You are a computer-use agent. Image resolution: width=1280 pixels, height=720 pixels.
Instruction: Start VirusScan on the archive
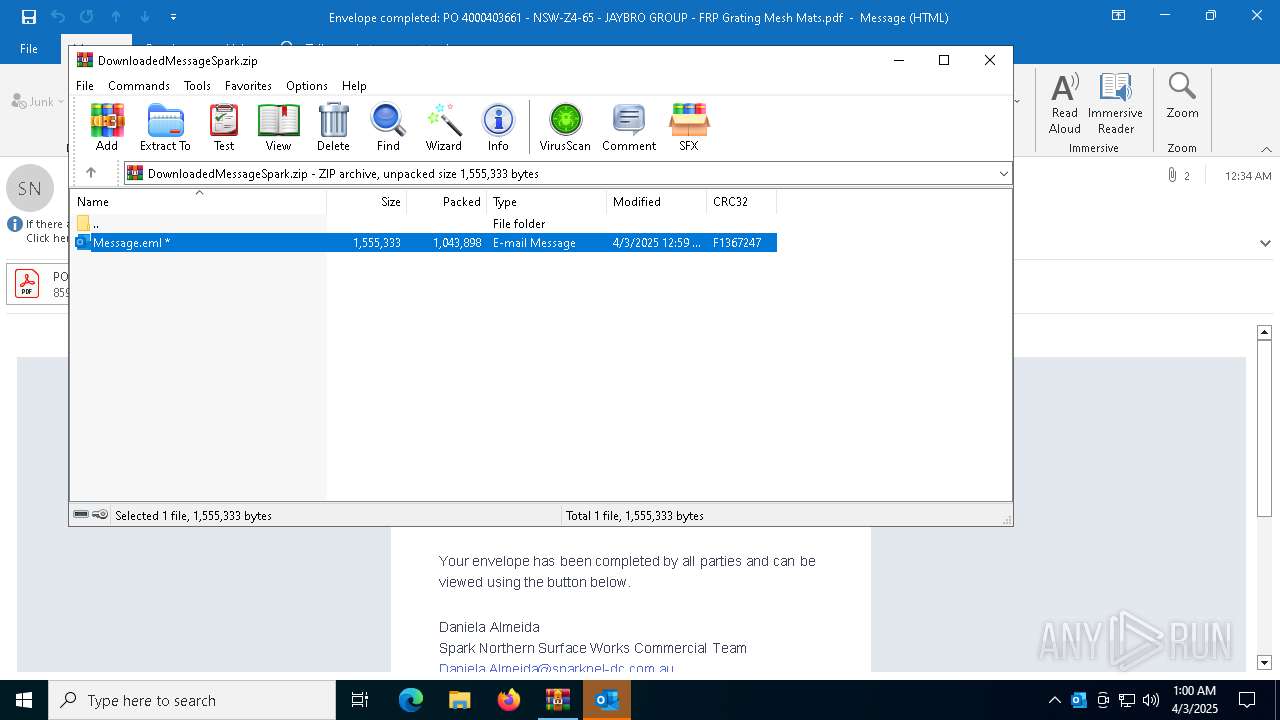(565, 127)
